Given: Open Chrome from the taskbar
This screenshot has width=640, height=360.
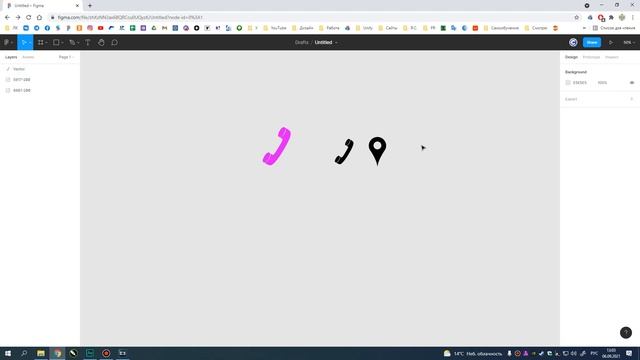Looking at the screenshot, I should point(57,353).
